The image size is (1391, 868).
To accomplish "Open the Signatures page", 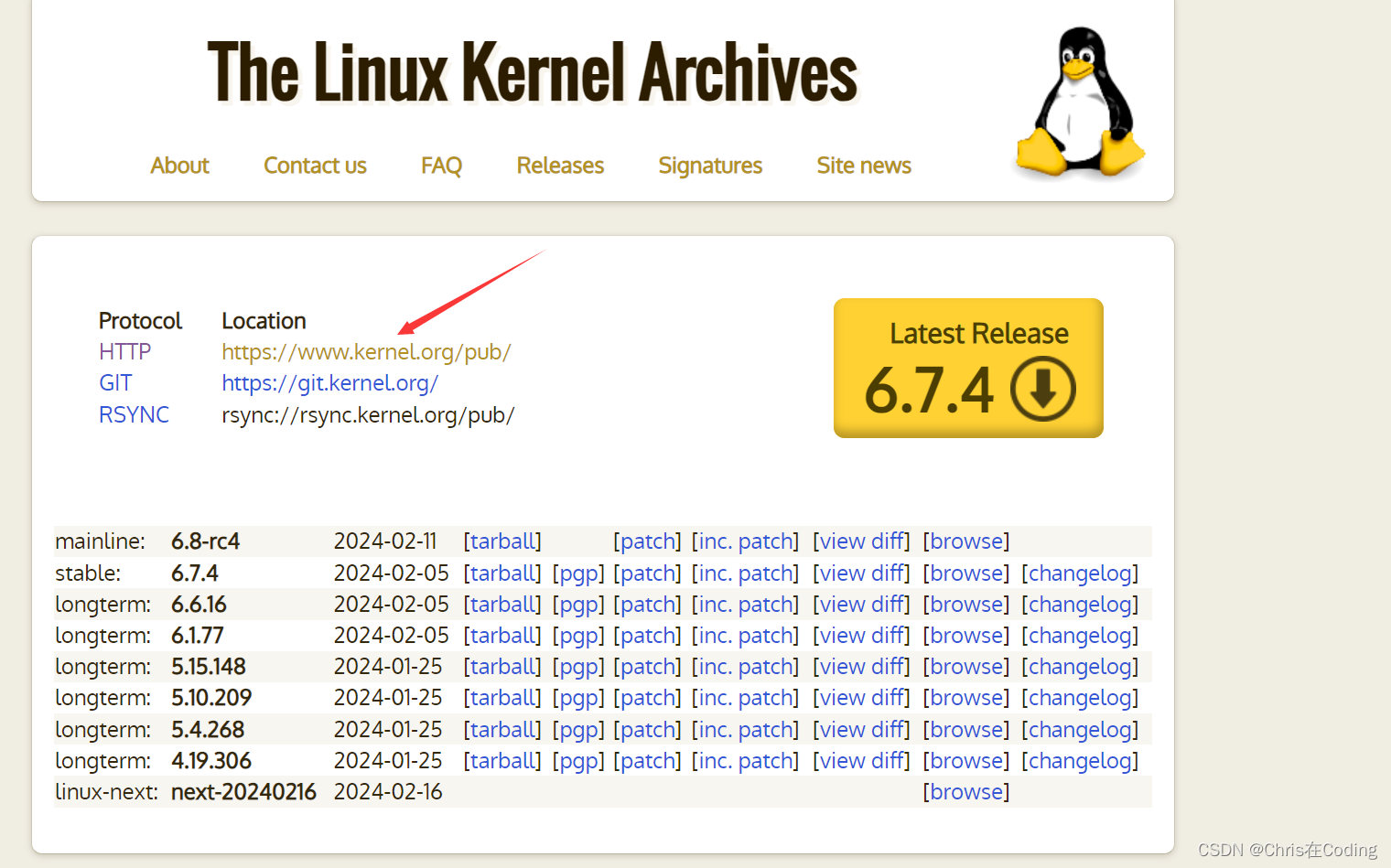I will (710, 166).
